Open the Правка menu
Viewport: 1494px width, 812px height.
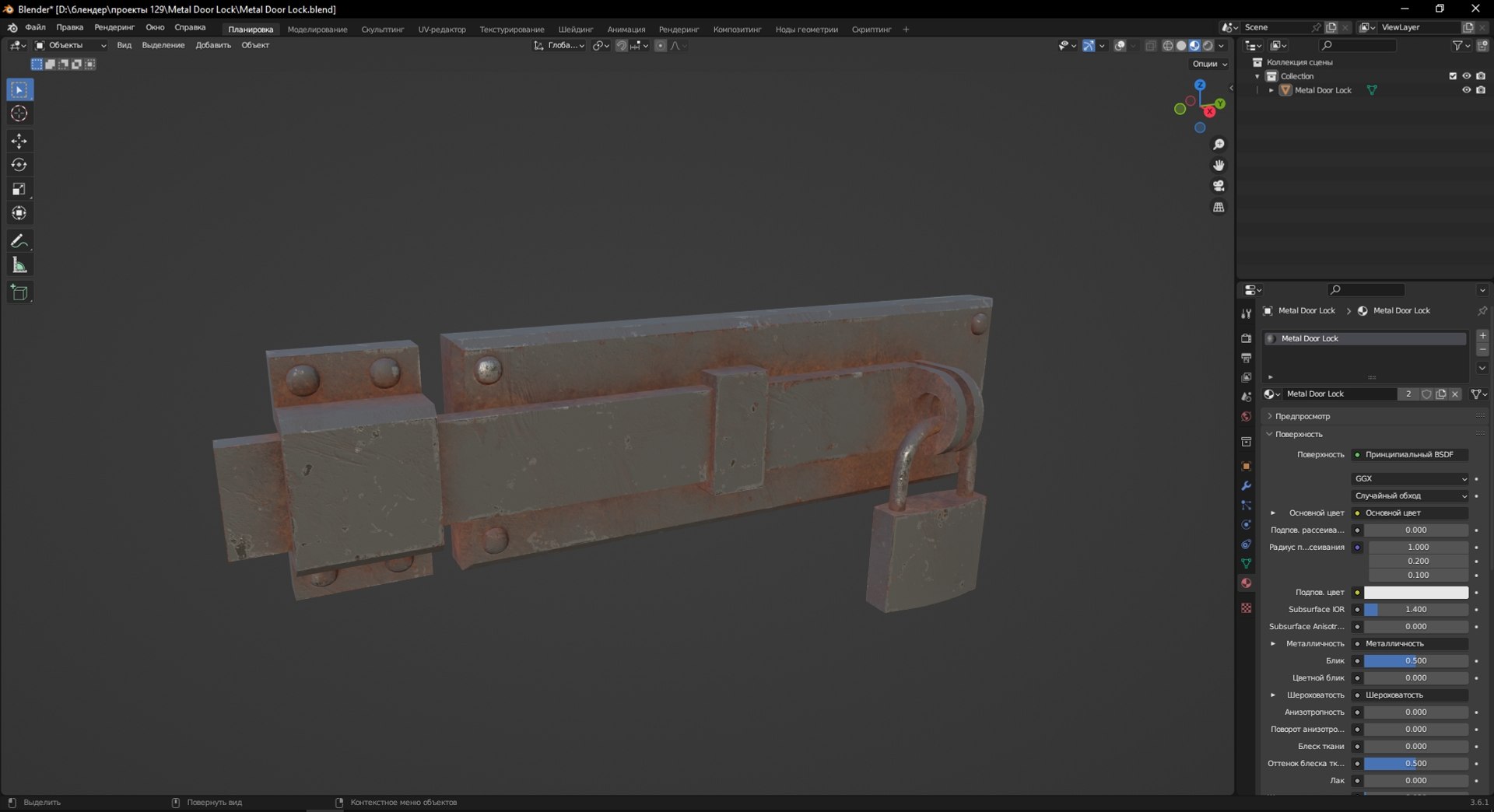point(69,27)
